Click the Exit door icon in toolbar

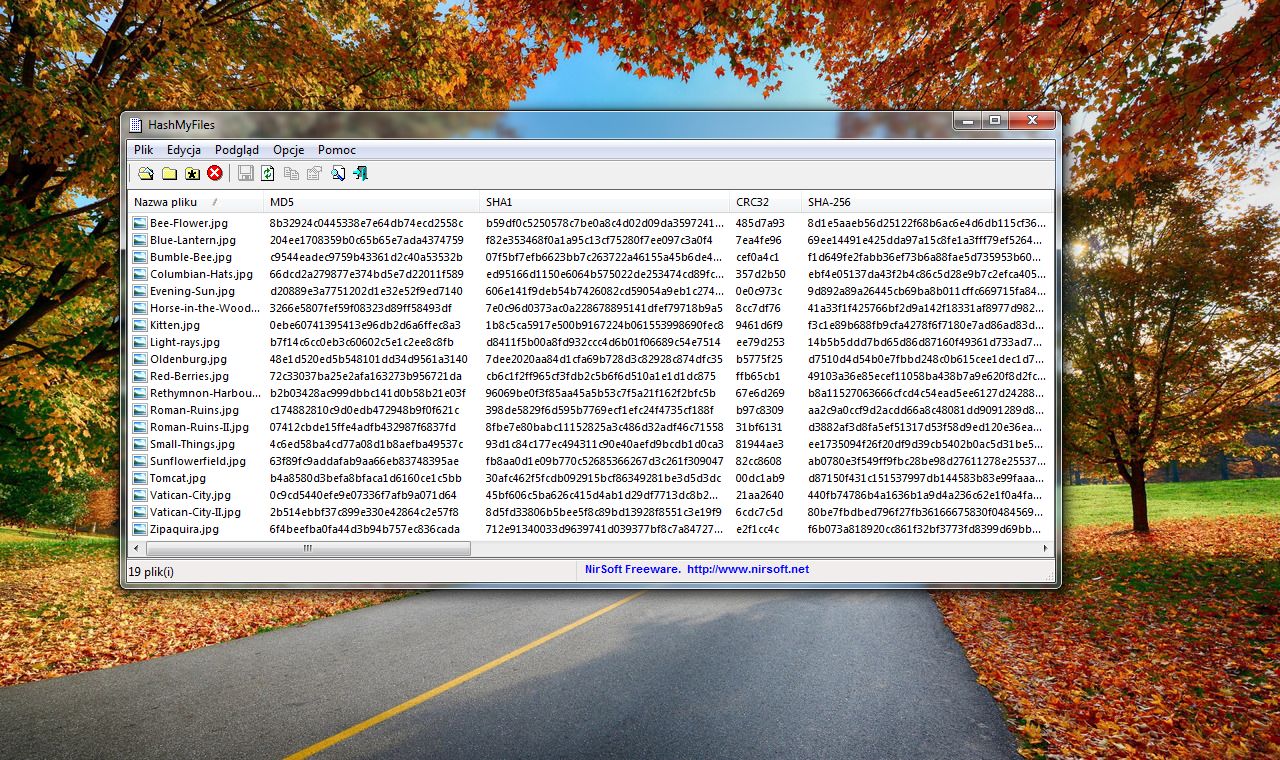[361, 173]
